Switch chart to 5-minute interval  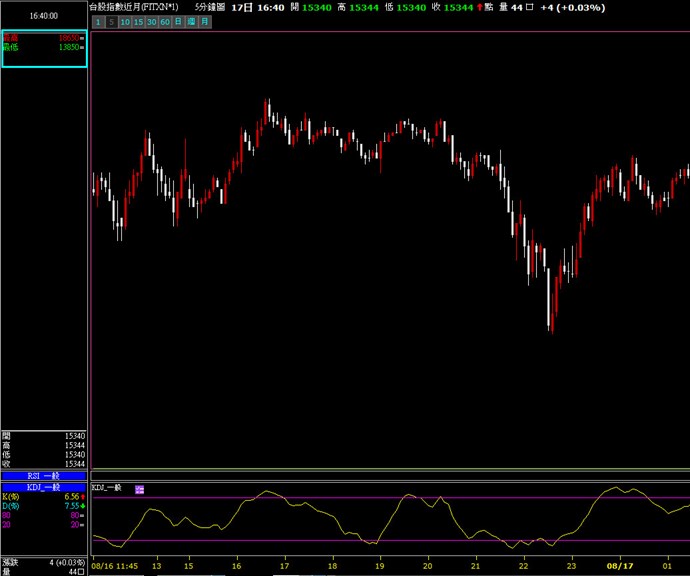(x=111, y=21)
